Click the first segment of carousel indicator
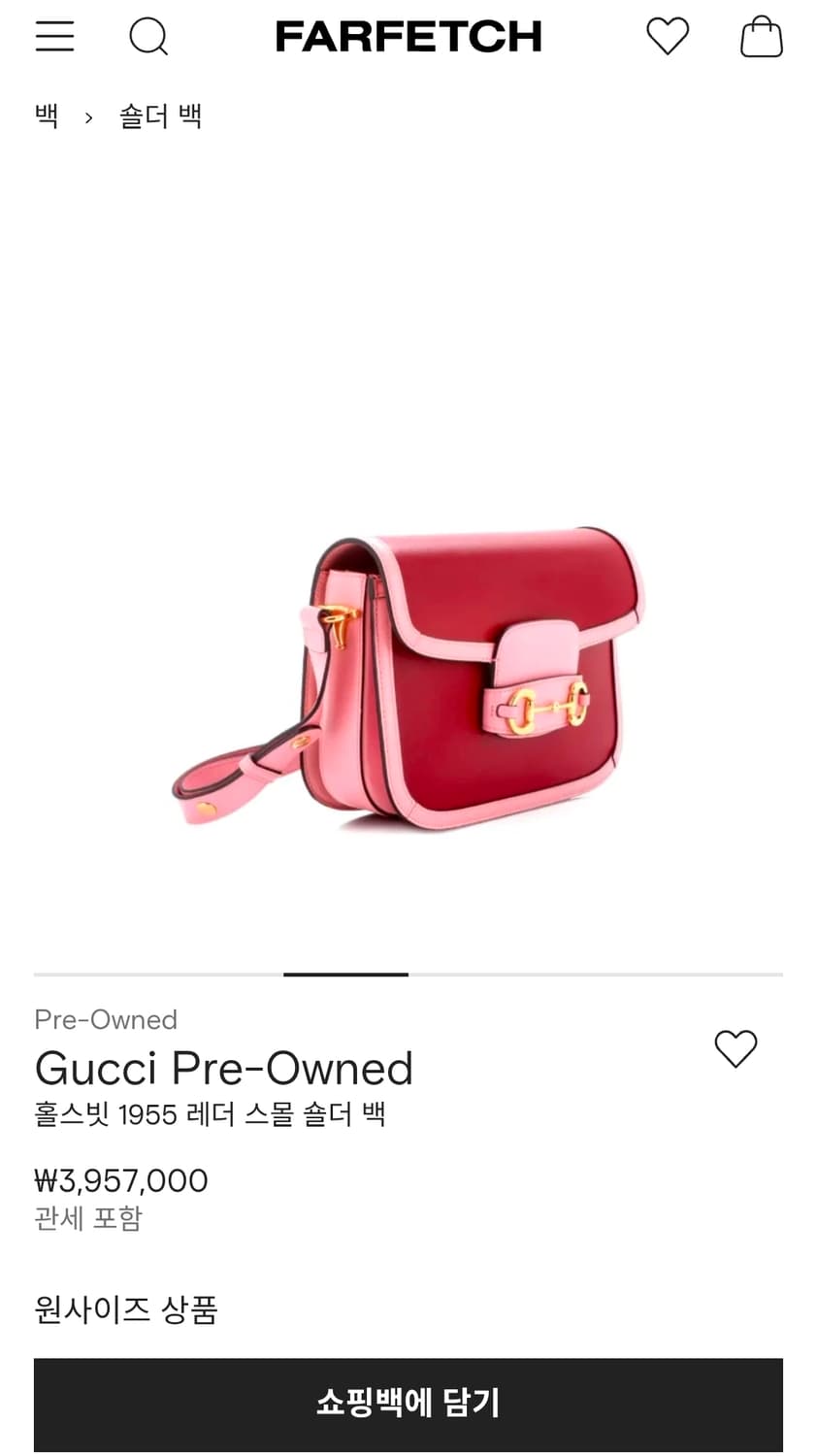This screenshot has height=1456, width=817. 96,974
